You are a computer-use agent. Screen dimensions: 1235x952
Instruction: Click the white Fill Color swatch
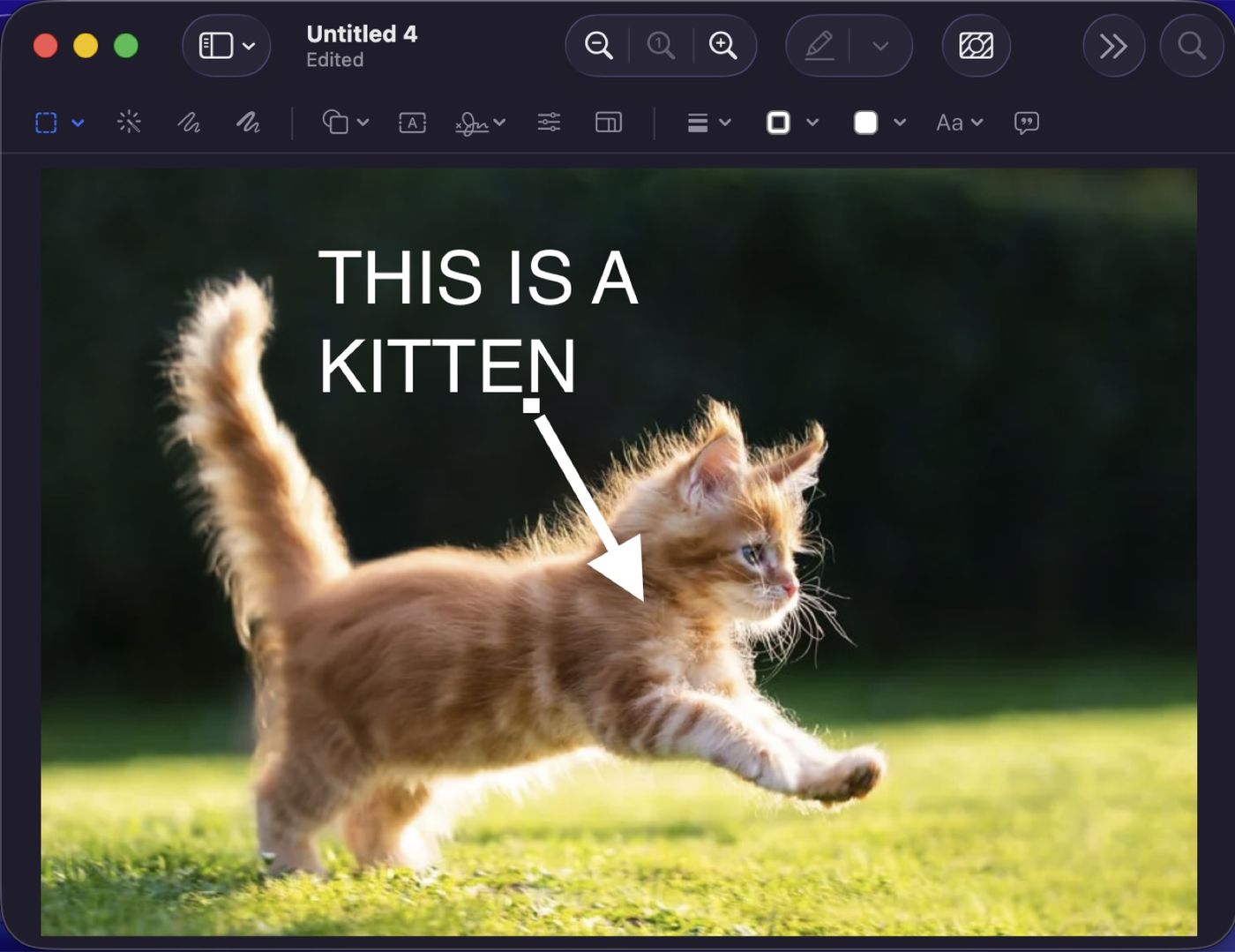(865, 123)
